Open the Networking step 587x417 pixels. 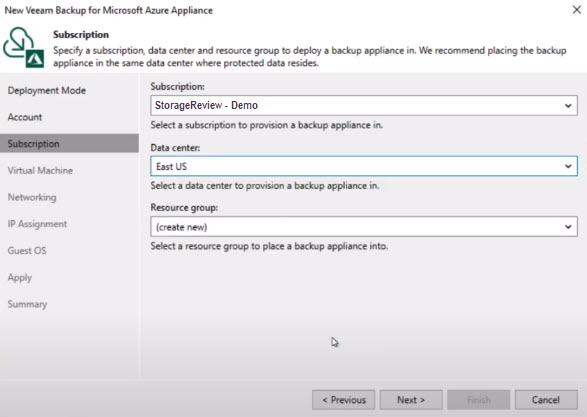coord(32,197)
